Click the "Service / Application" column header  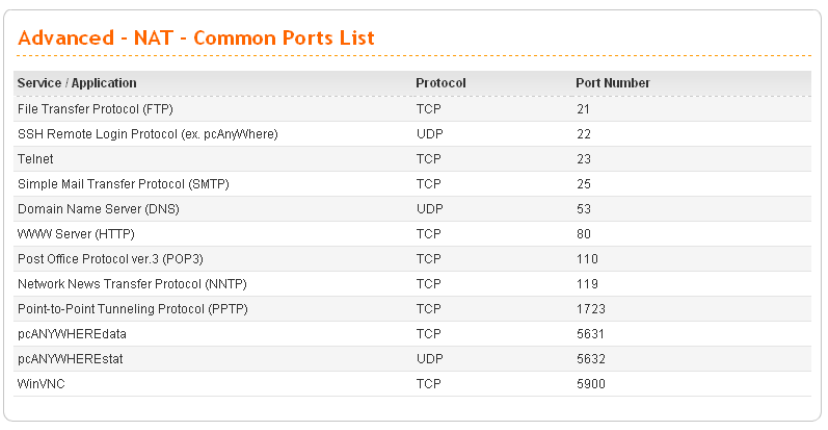(x=77, y=83)
